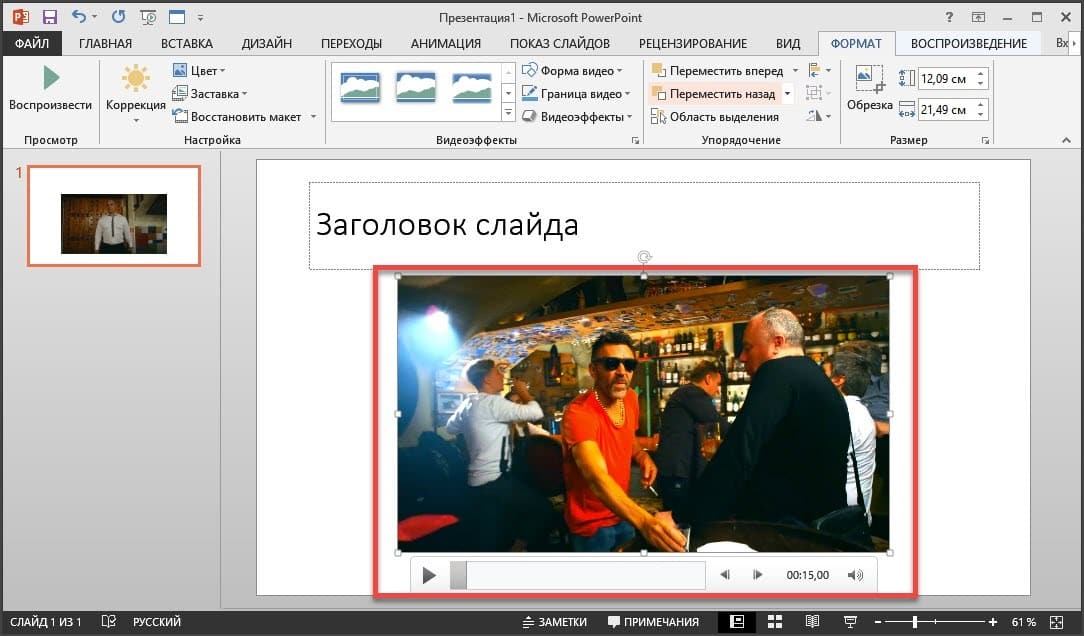
Task: Open the Размер group dialog launcher
Action: point(985,140)
